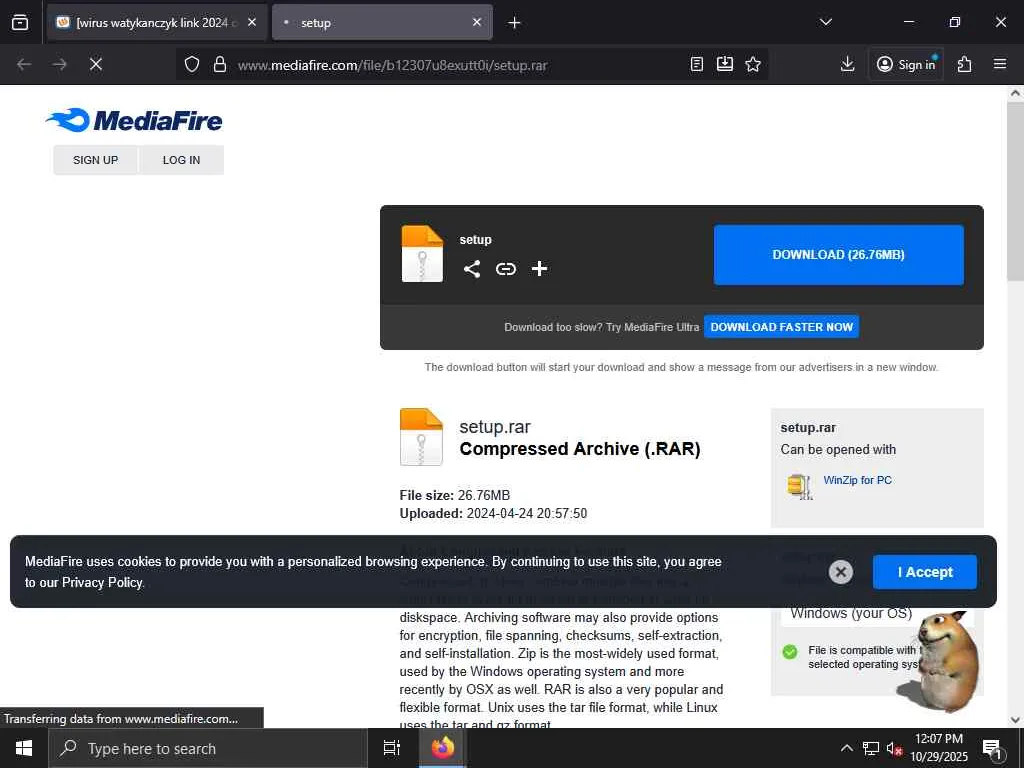The image size is (1024, 768).
Task: Click the page vertical scrollbar
Action: point(1015,191)
